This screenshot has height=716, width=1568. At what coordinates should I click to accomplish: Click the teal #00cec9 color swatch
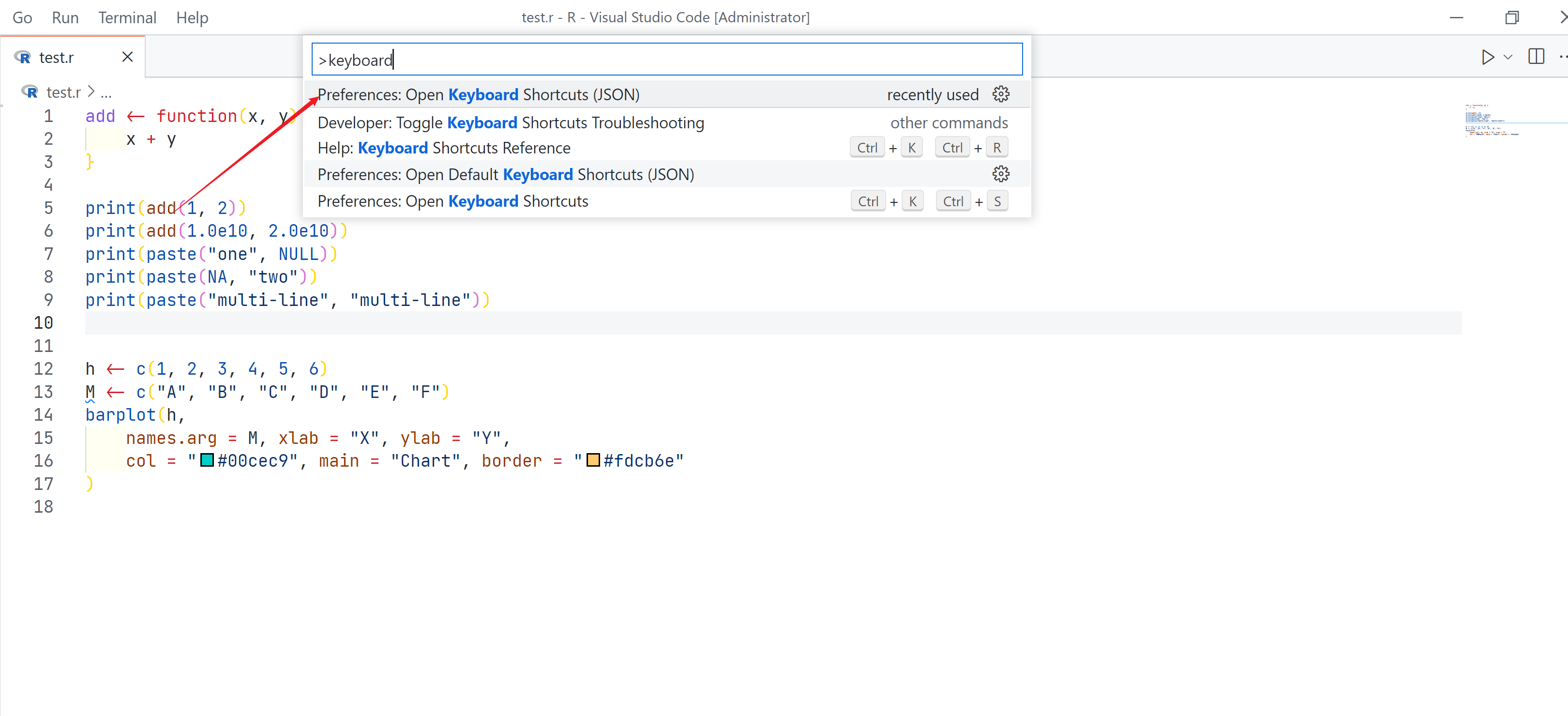[x=207, y=460]
